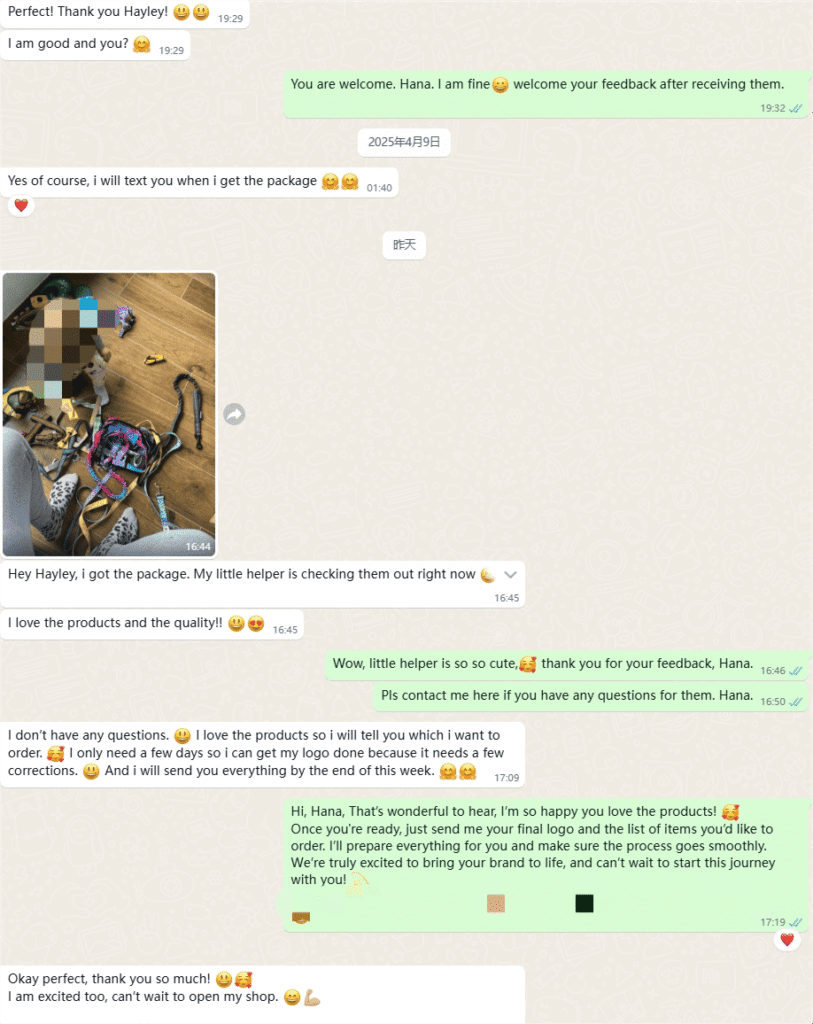The width and height of the screenshot is (813, 1024).
Task: Click the 昨天 date label
Action: click(x=404, y=245)
